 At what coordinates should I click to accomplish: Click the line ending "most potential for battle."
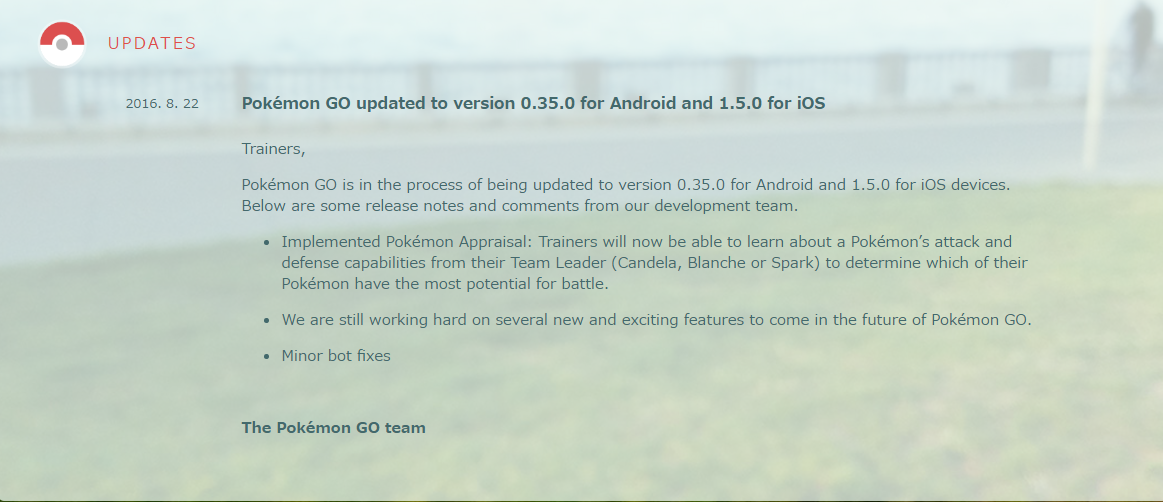tap(445, 284)
